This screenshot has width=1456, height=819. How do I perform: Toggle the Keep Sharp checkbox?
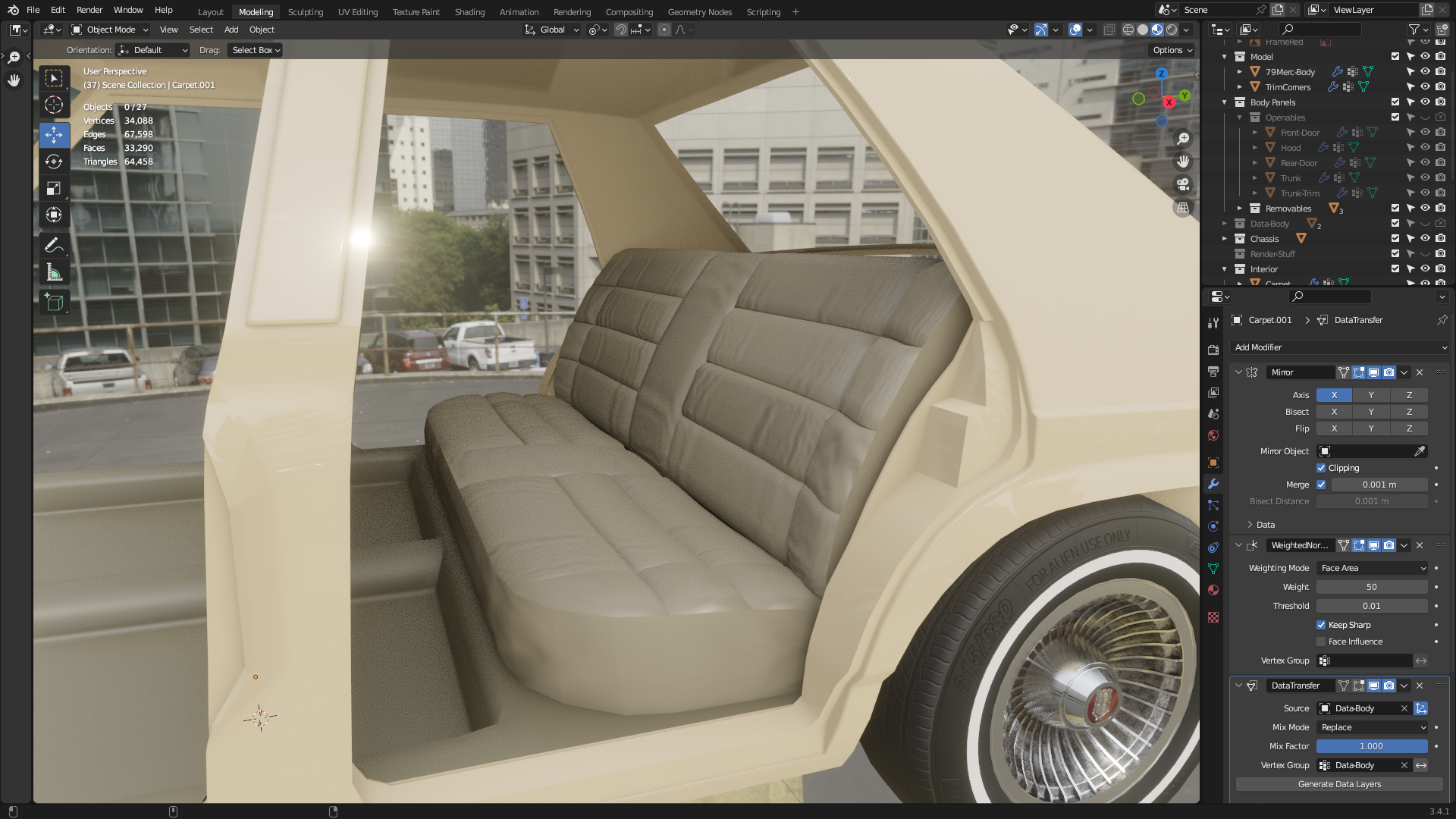click(1321, 625)
